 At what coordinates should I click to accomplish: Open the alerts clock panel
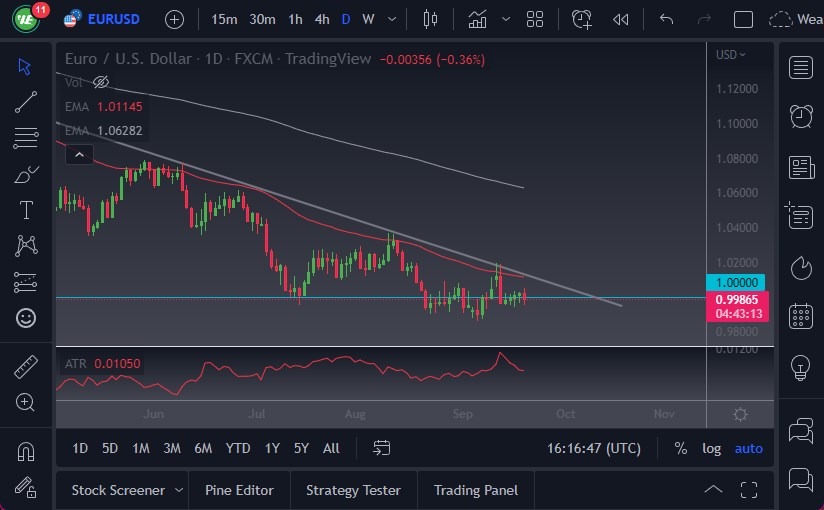pos(800,116)
